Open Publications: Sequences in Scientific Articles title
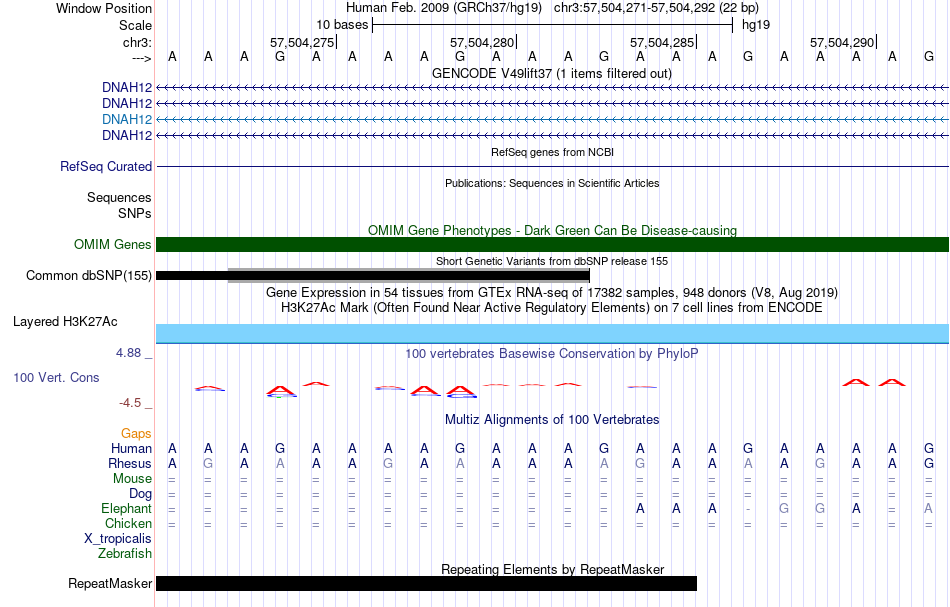Image resolution: width=950 pixels, height=607 pixels. [x=552, y=183]
